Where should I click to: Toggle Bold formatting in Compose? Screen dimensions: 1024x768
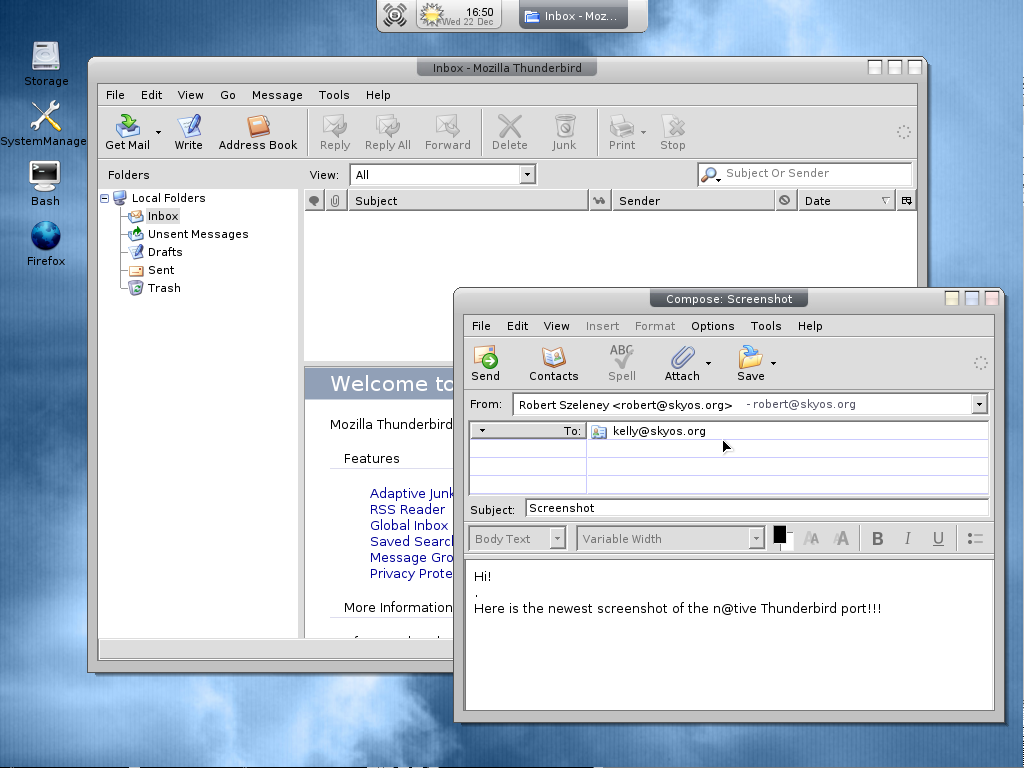[878, 539]
